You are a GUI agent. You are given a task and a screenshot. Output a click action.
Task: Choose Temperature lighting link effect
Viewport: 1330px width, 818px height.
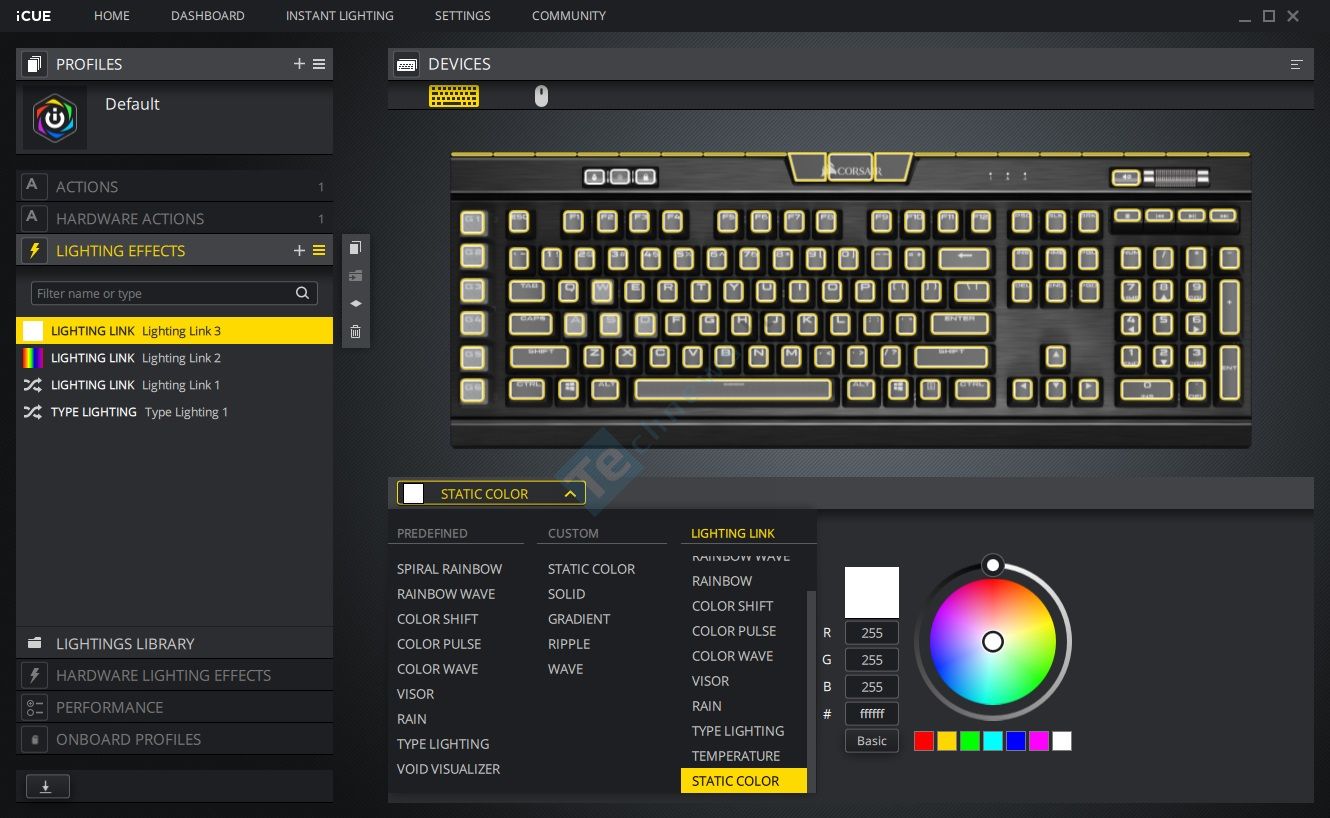[736, 756]
